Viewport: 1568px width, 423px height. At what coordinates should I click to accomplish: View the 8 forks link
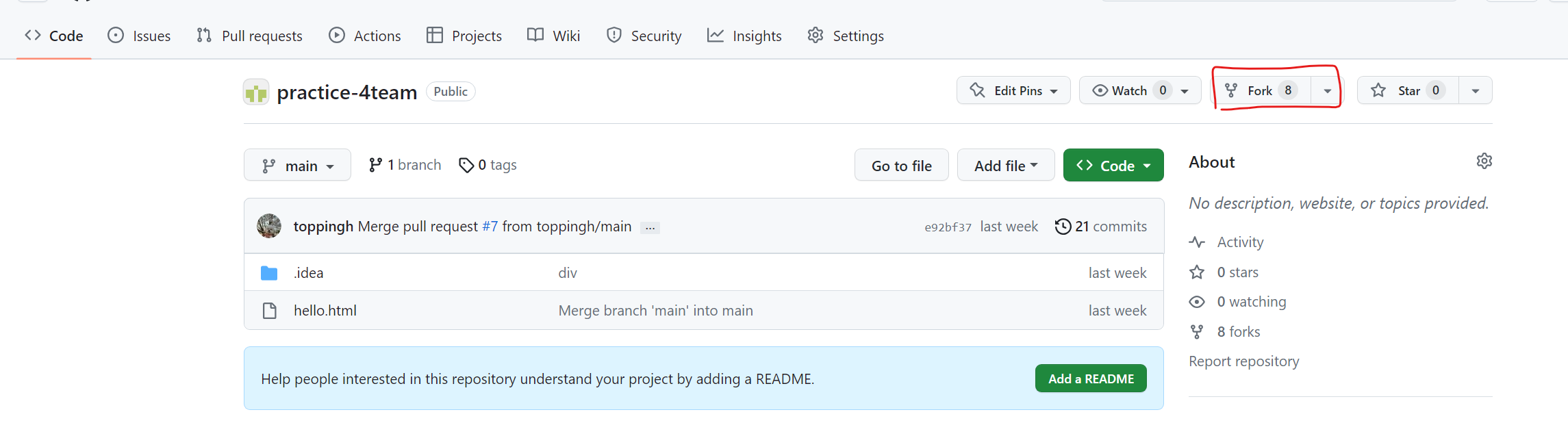click(1225, 332)
